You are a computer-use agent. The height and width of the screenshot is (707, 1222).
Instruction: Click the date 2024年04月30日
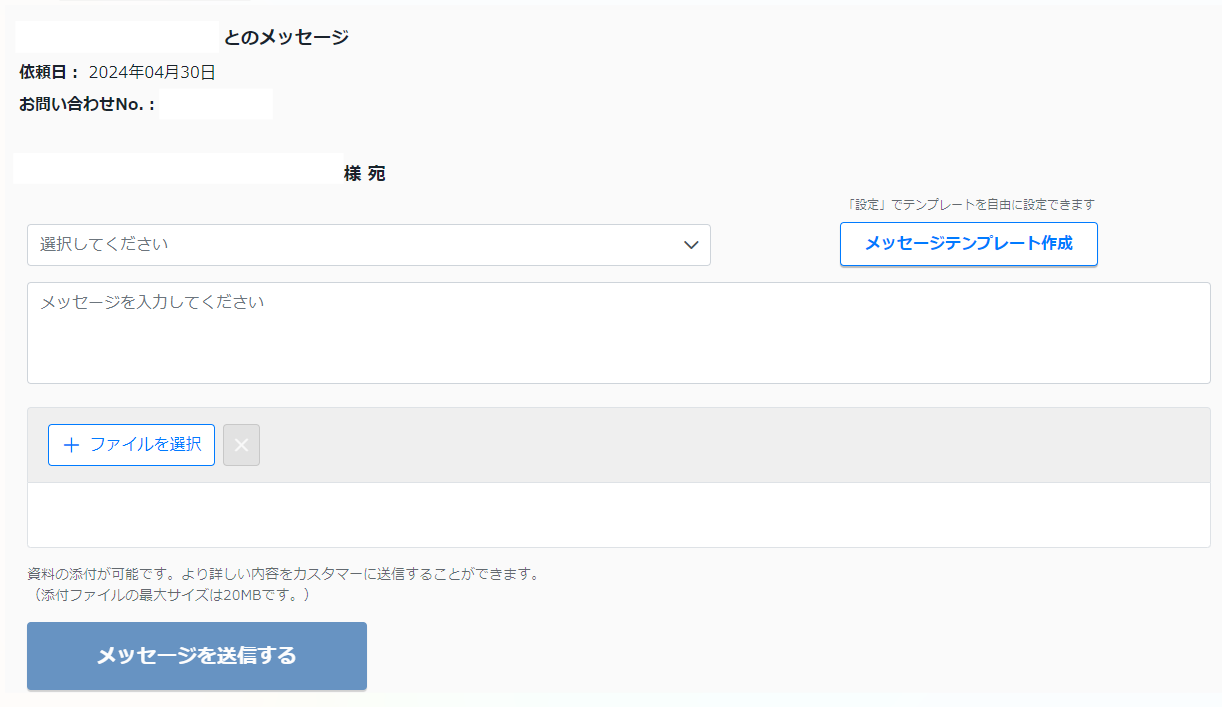[152, 72]
